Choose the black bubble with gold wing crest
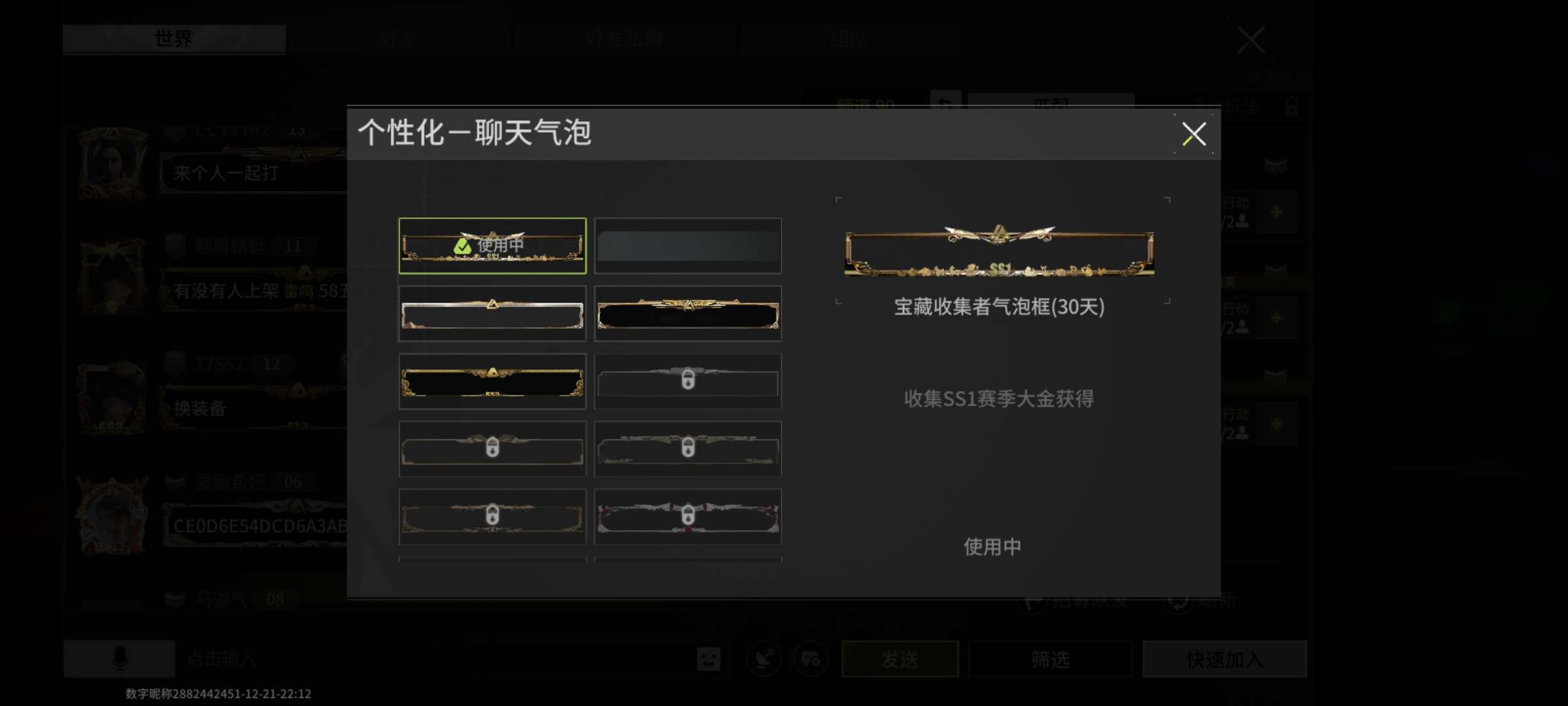This screenshot has width=1568, height=706. click(688, 314)
